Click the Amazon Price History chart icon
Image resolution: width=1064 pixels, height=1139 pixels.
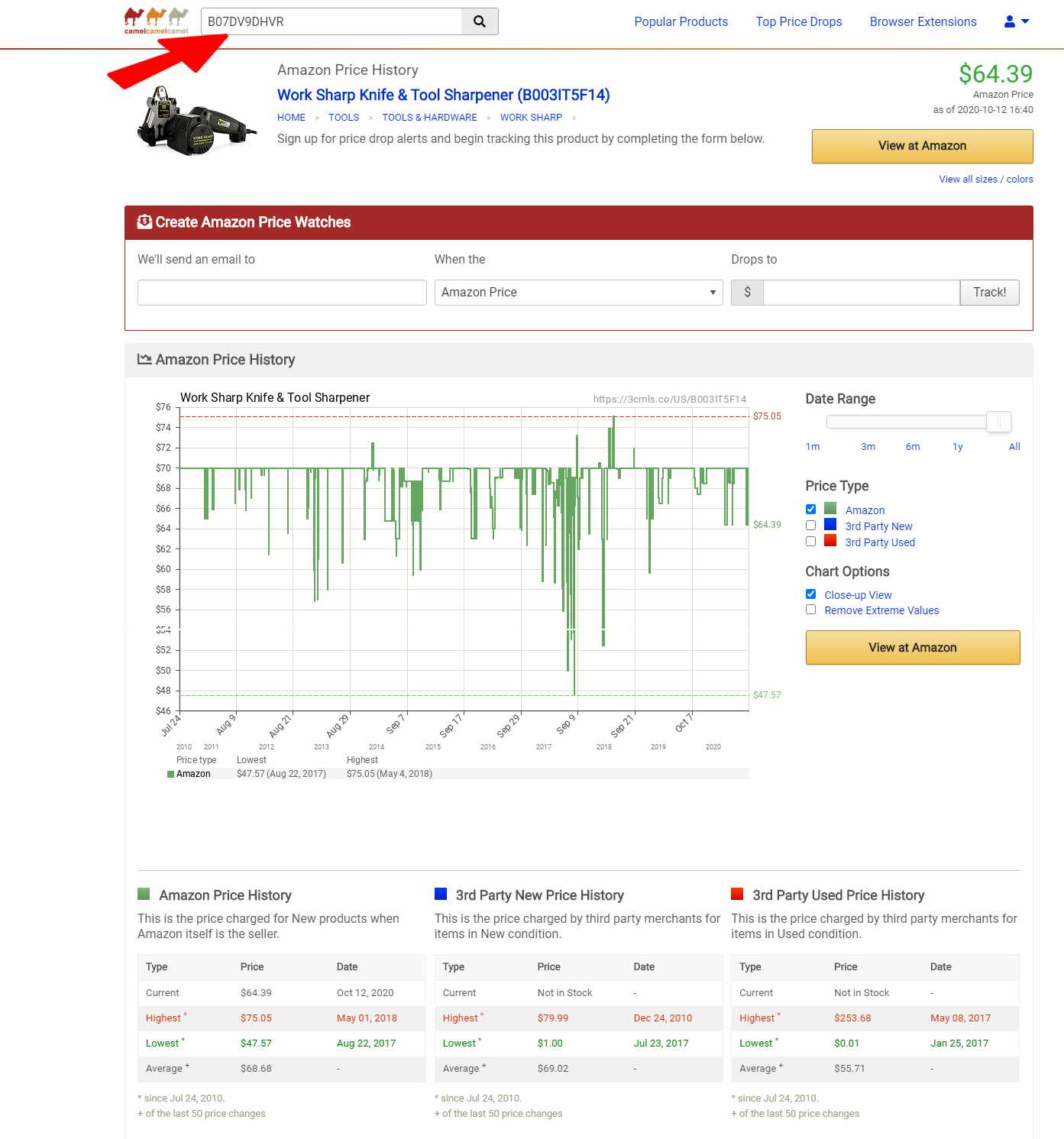coord(144,359)
